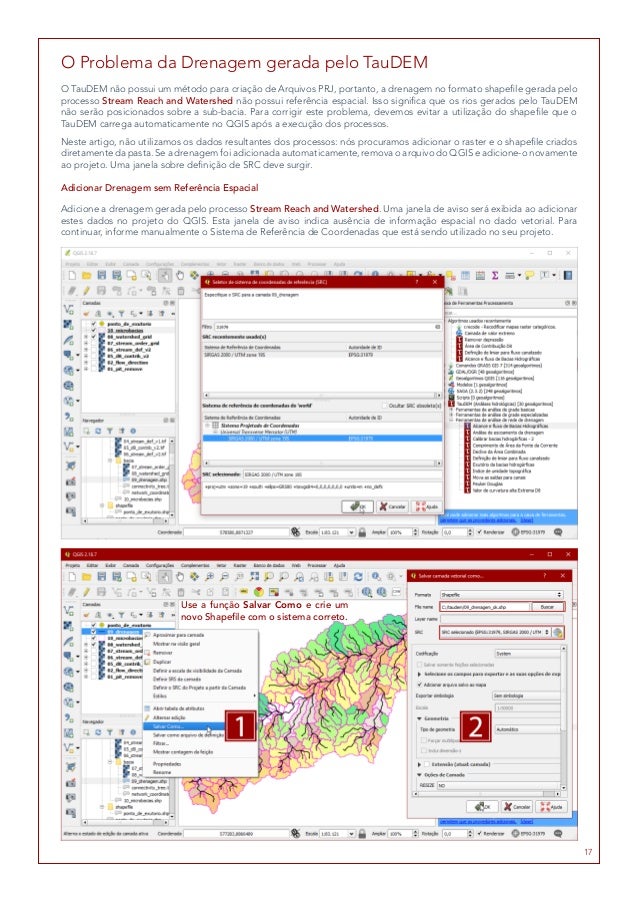
Task: Click Add Raster Layer icon in lower left sidebar
Action: point(69,626)
